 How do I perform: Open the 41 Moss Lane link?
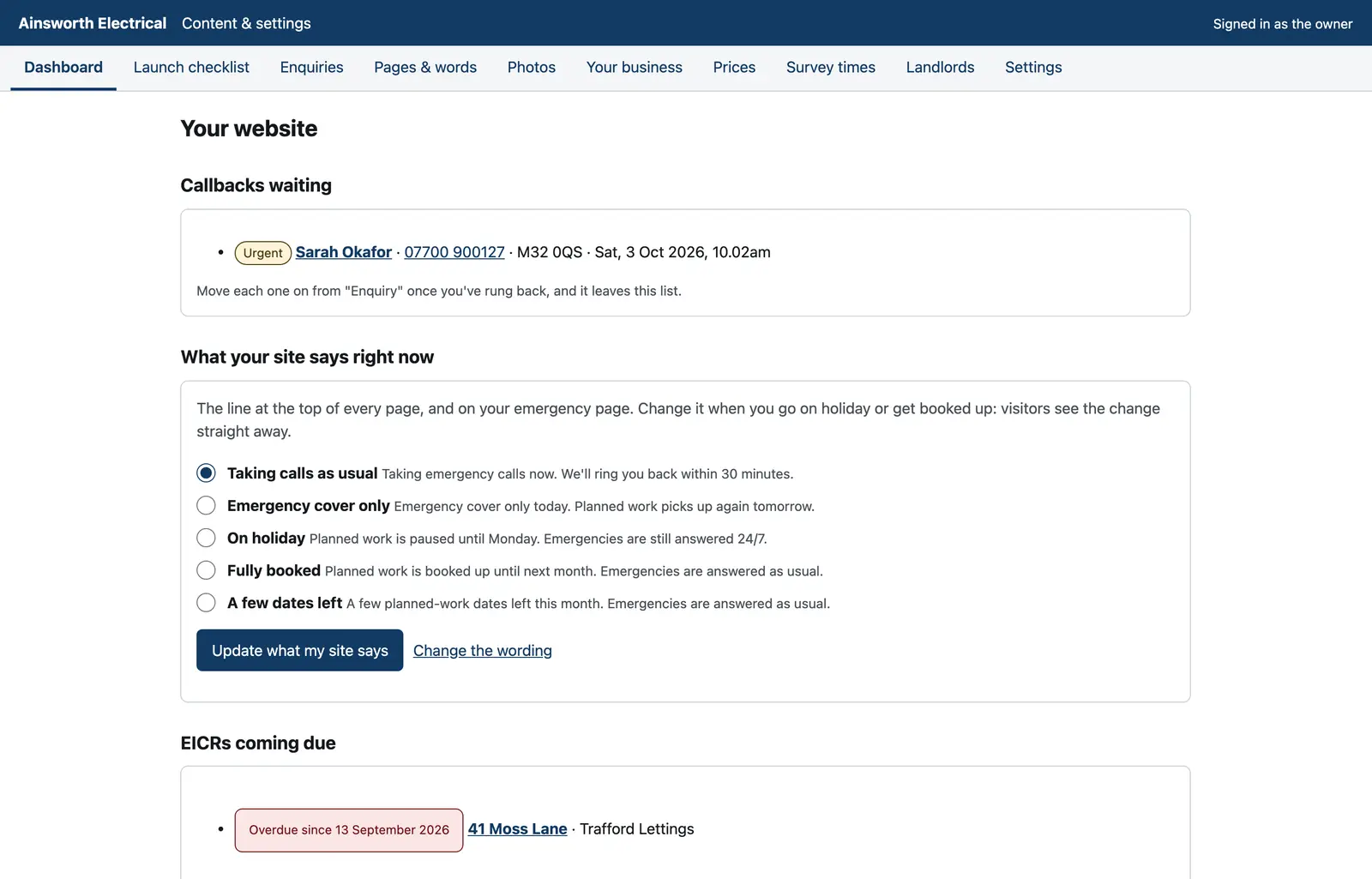(x=518, y=829)
